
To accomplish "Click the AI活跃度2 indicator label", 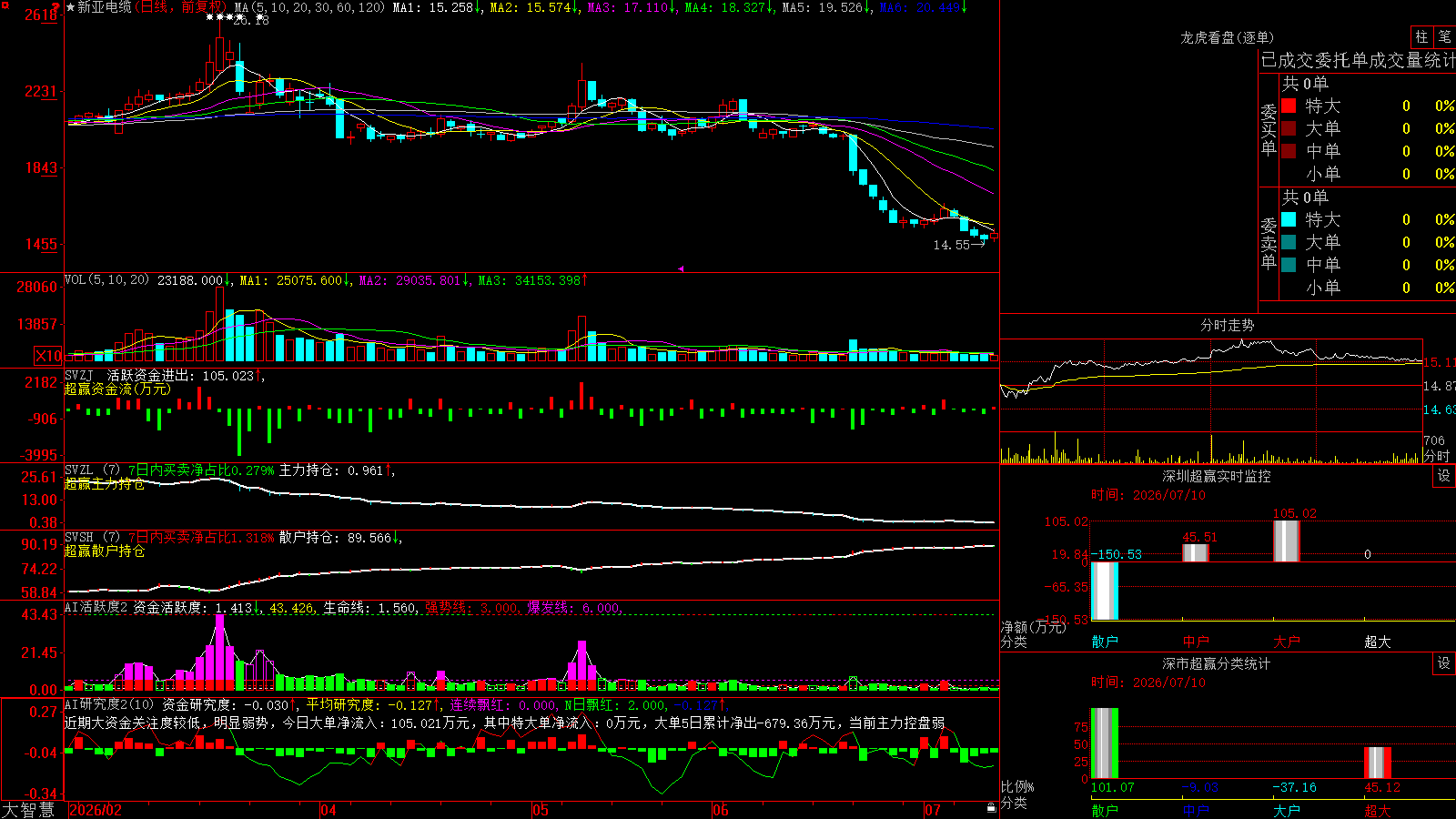I will (96, 608).
